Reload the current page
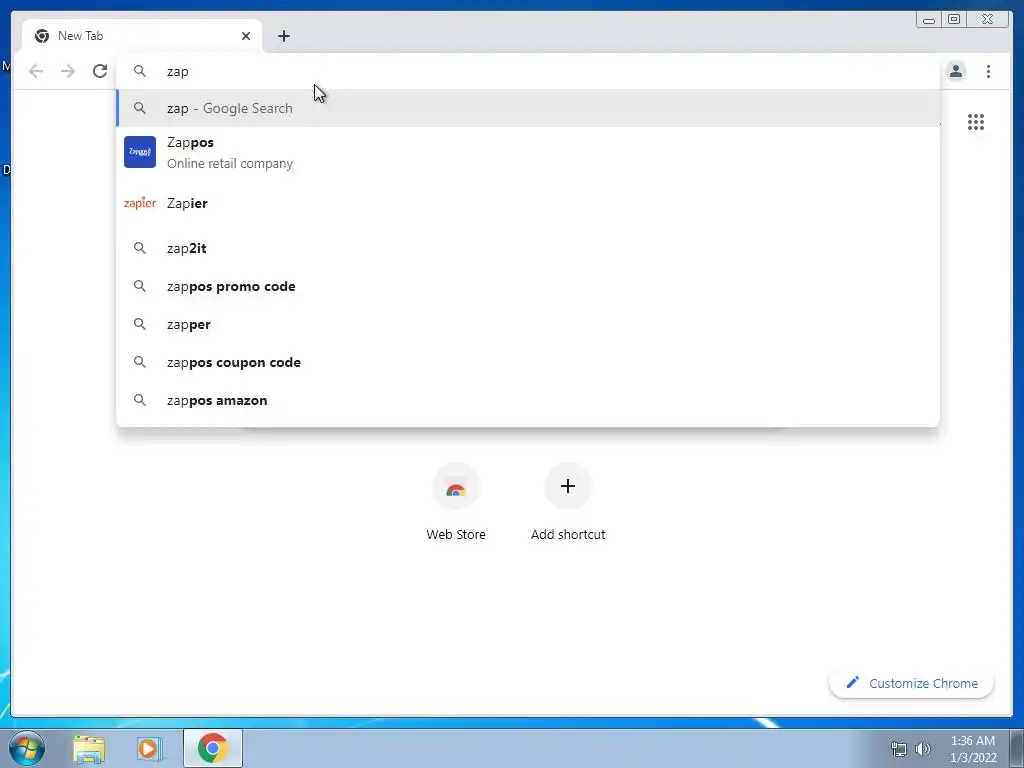Image resolution: width=1024 pixels, height=768 pixels. coord(100,71)
